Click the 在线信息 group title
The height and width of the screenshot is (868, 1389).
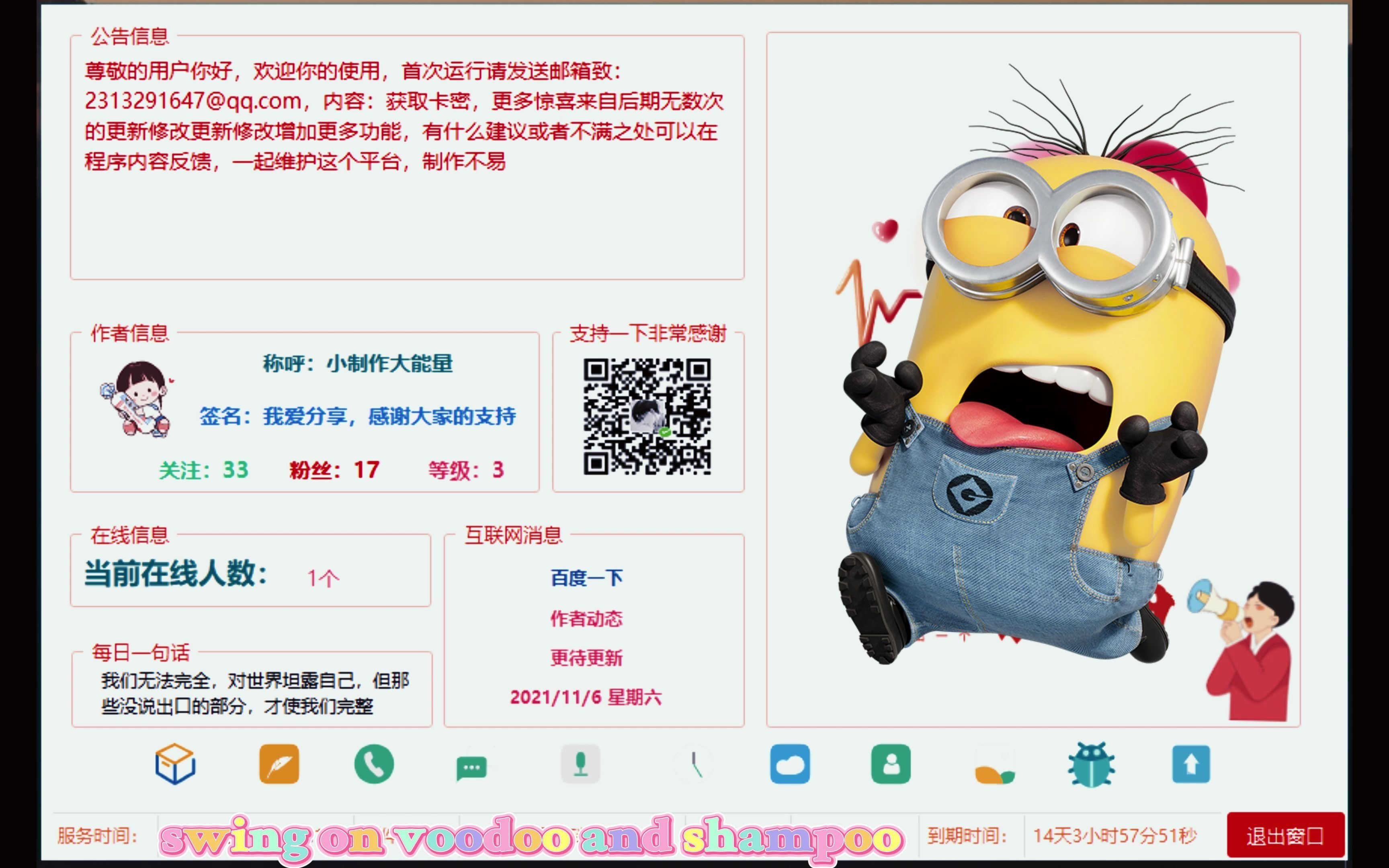tap(130, 535)
